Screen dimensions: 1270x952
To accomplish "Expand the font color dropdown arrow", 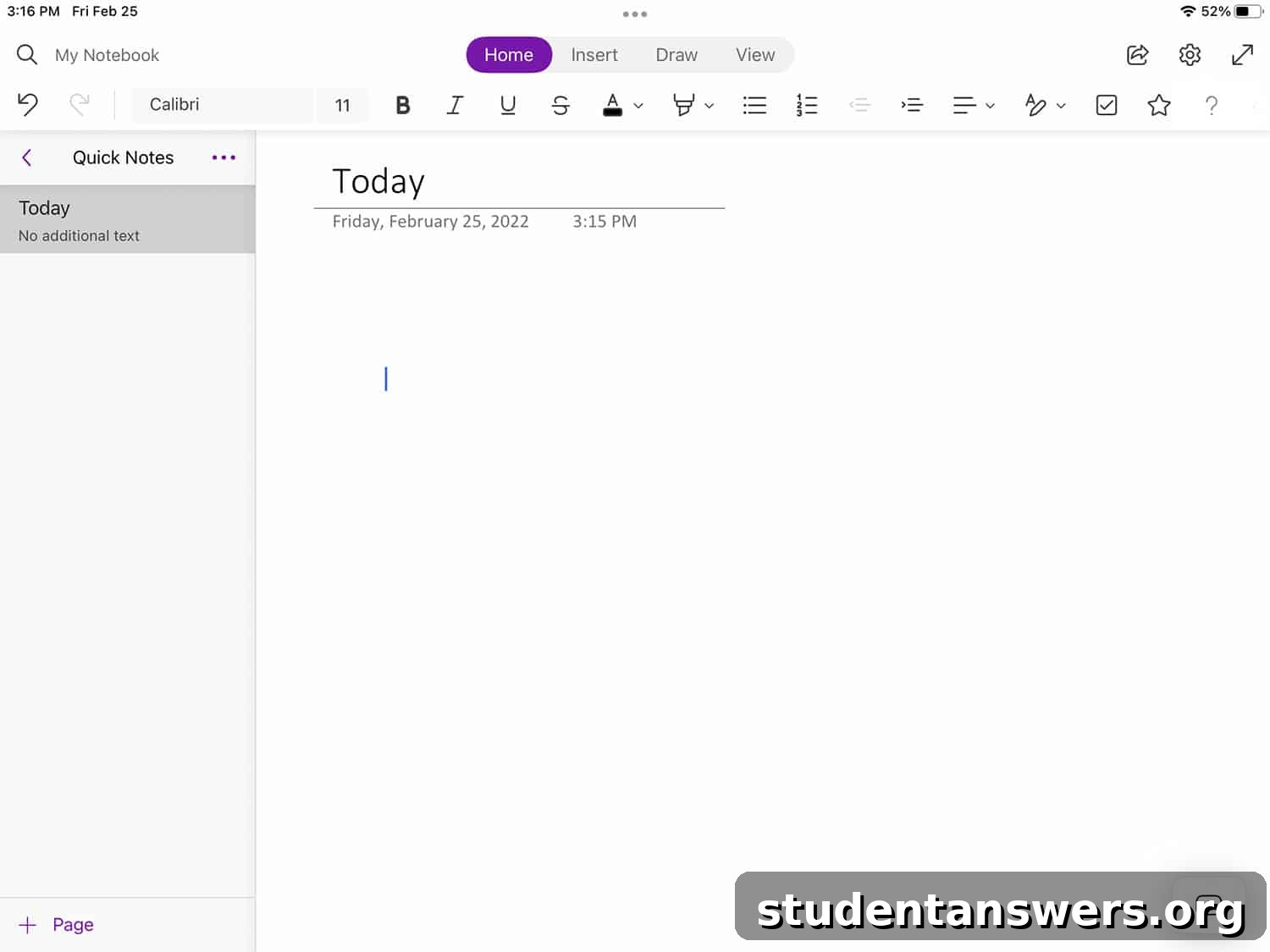I will click(638, 106).
